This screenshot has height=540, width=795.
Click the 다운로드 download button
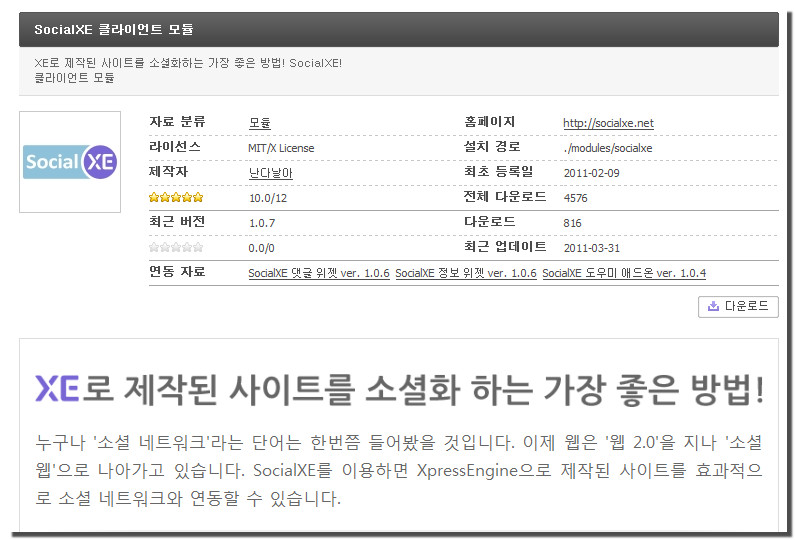(x=738, y=306)
